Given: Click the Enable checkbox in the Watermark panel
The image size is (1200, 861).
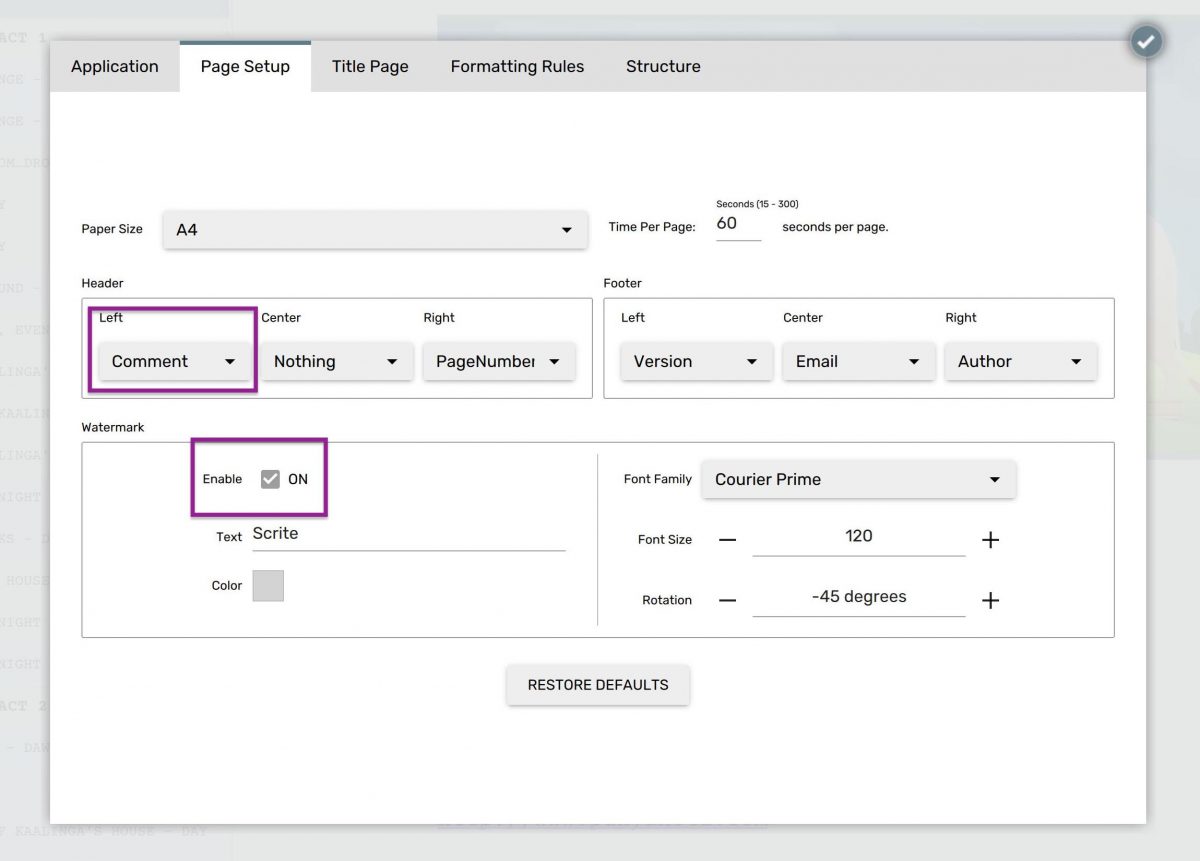Looking at the screenshot, I should pos(270,478).
